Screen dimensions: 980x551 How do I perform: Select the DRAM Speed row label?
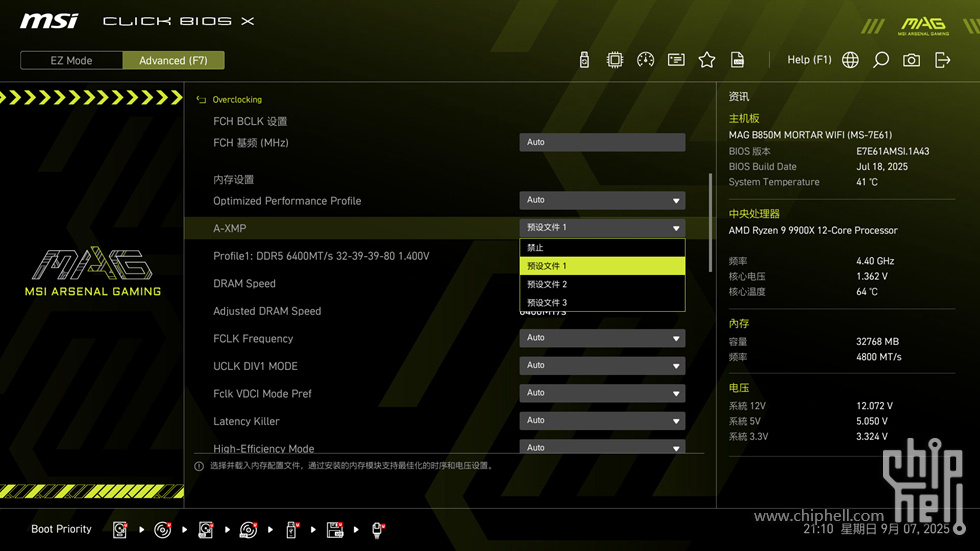click(x=244, y=284)
